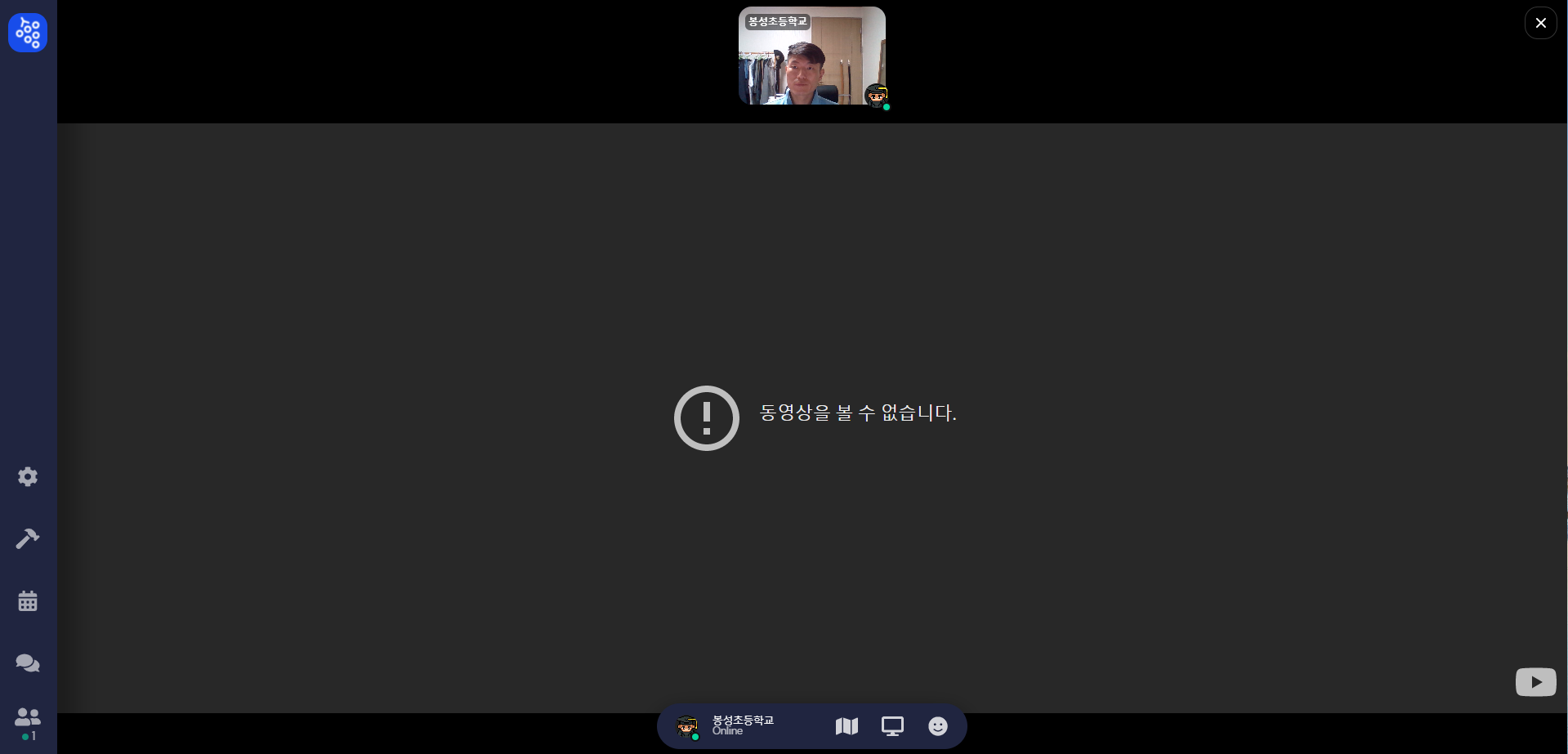This screenshot has width=1568, height=754.
Task: Click 봉성초등학교 Online status in bottom bar
Action: tap(743, 725)
